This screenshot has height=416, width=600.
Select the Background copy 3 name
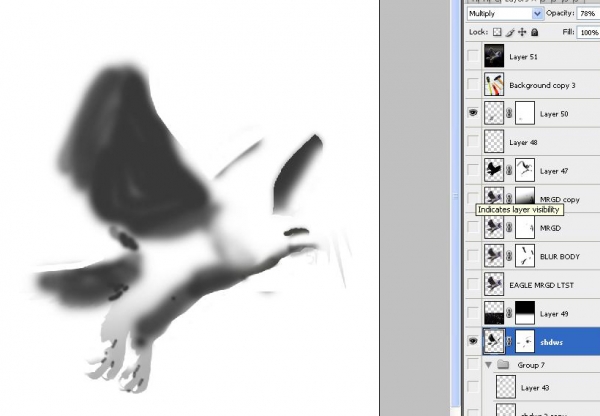tap(542, 86)
